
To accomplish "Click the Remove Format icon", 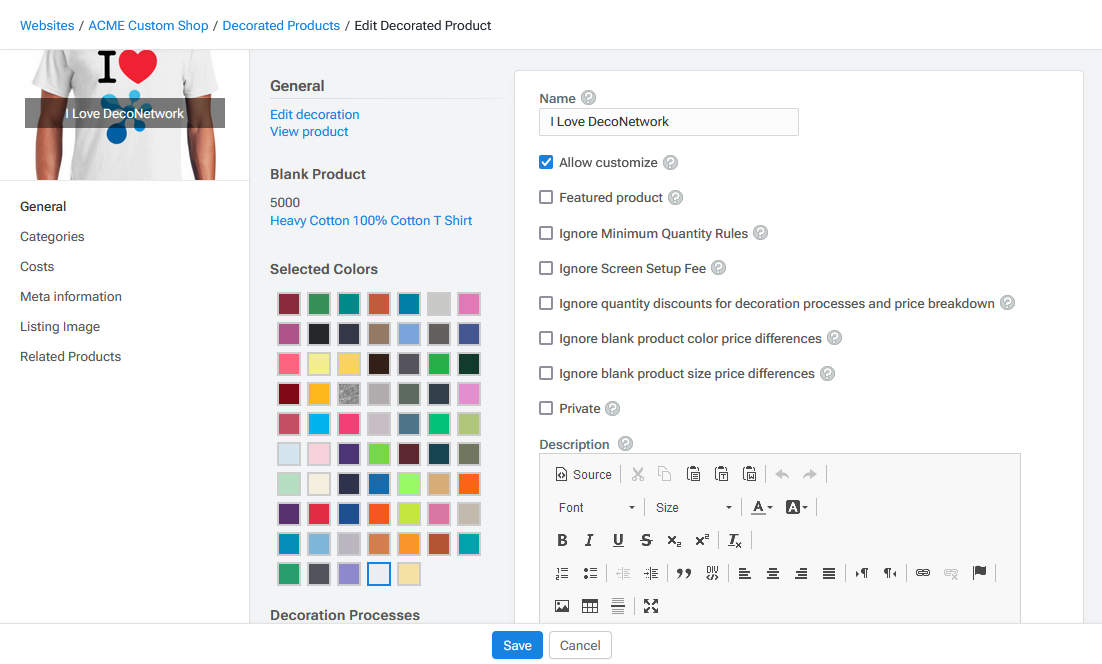I will pyautogui.click(x=734, y=540).
